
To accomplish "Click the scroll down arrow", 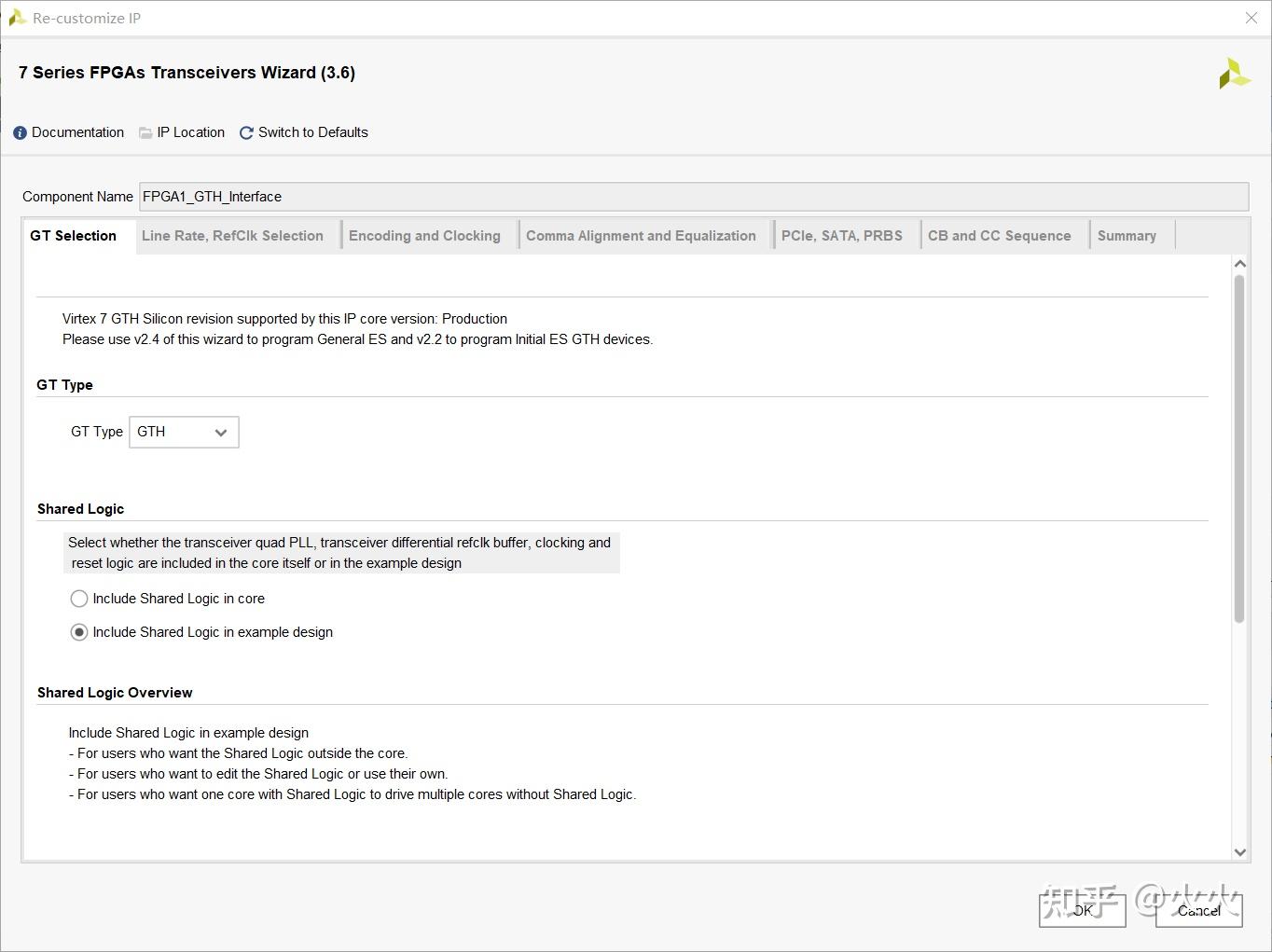I will [1239, 851].
